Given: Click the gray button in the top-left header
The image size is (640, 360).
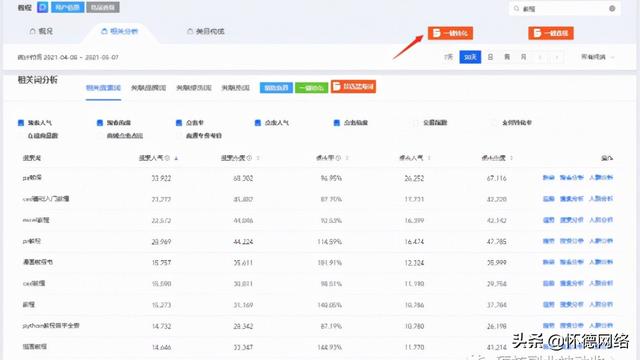Looking at the screenshot, I should 103,7.
